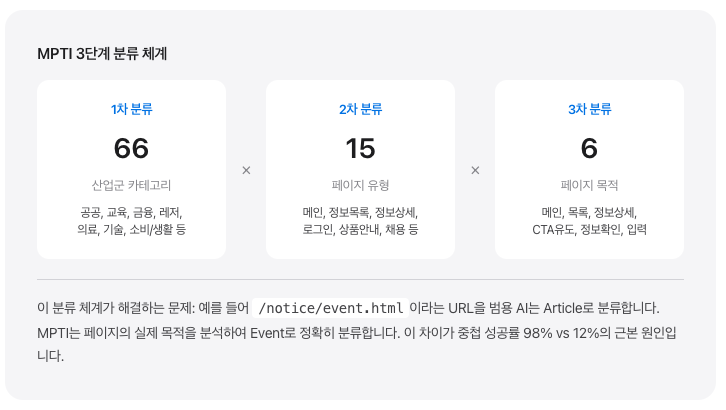Click the industry list starting with 공공, 교육
Screen dimensions: 726x410
click(131, 221)
